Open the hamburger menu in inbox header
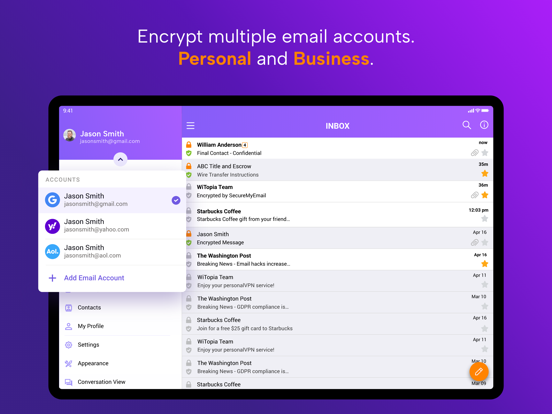This screenshot has width=552, height=414. (x=190, y=125)
